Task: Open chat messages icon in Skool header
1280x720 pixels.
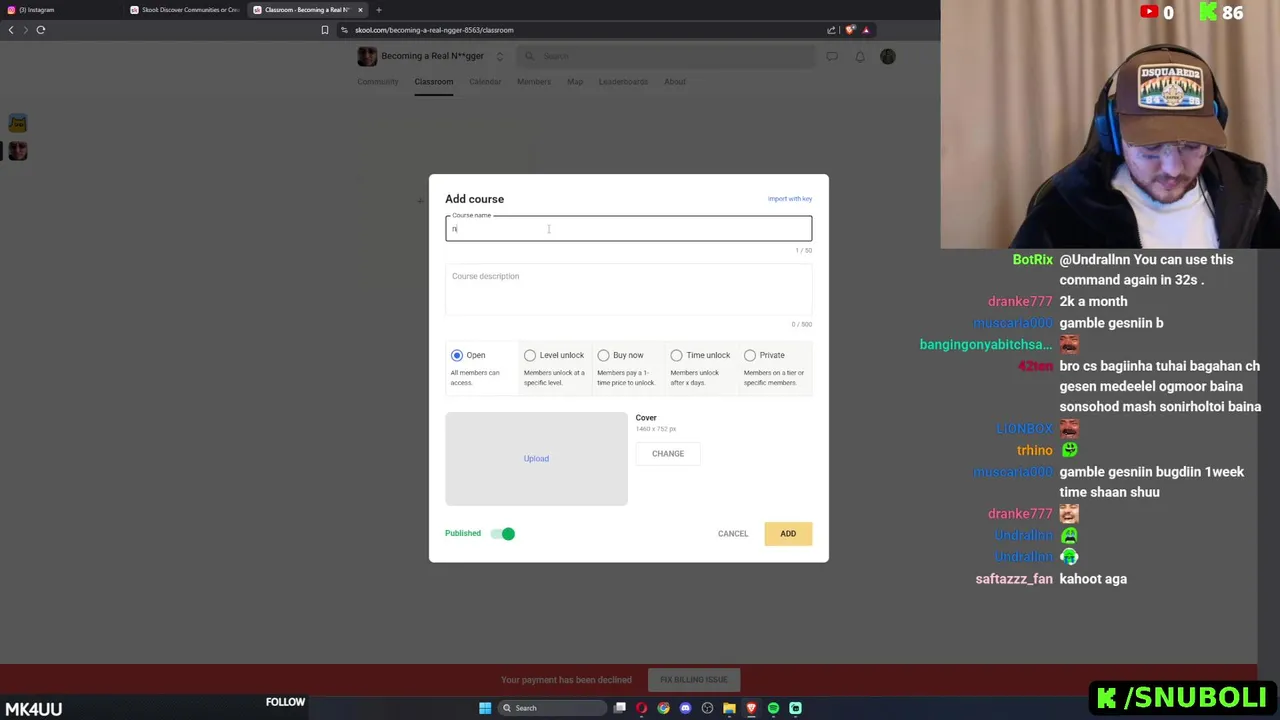Action: coord(832,57)
